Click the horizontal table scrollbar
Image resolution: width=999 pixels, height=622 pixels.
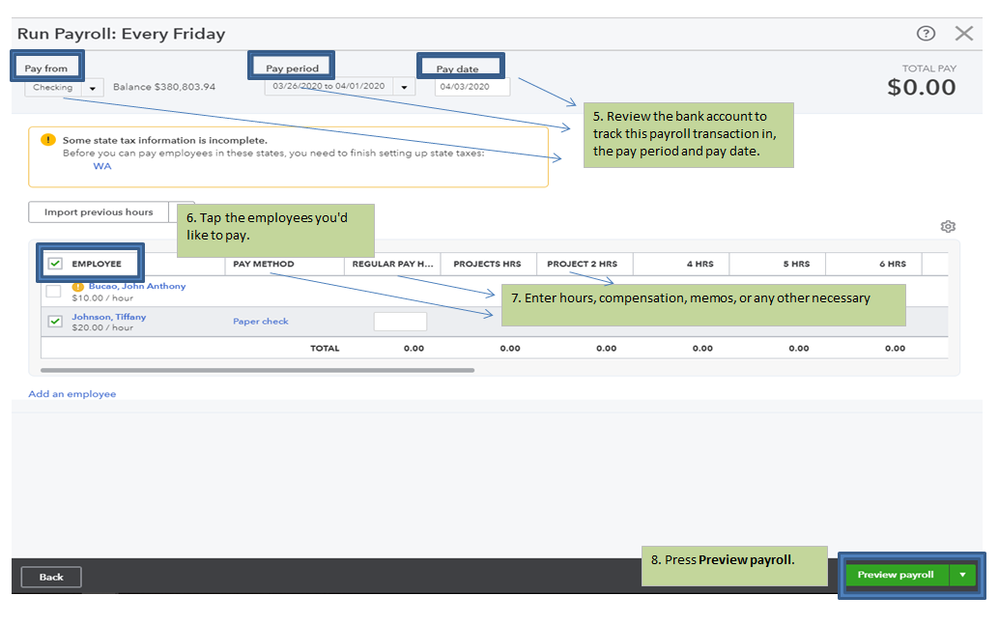257,370
